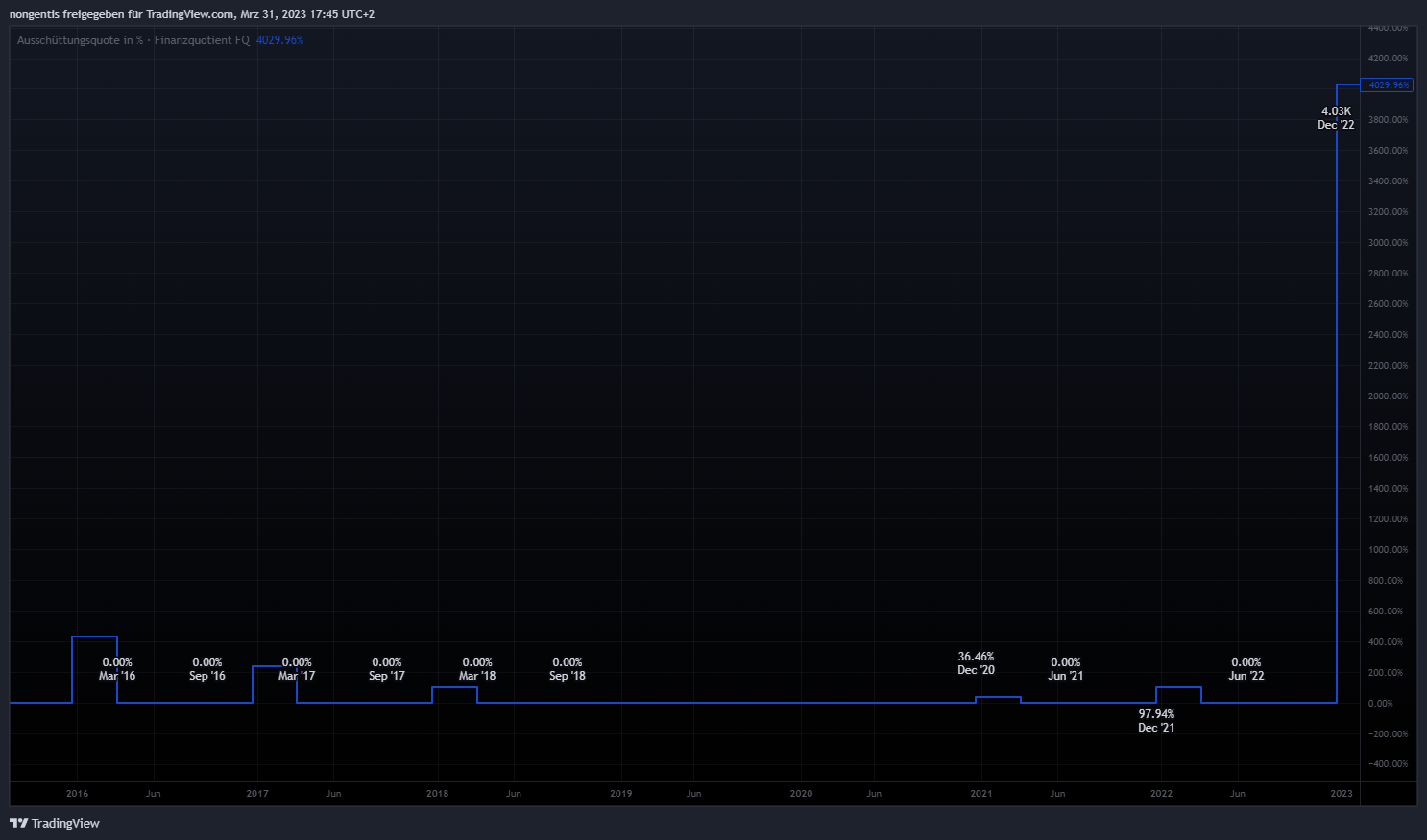This screenshot has width=1427, height=840.
Task: Select the 36.46% Dec '20 data label
Action: tap(976, 663)
